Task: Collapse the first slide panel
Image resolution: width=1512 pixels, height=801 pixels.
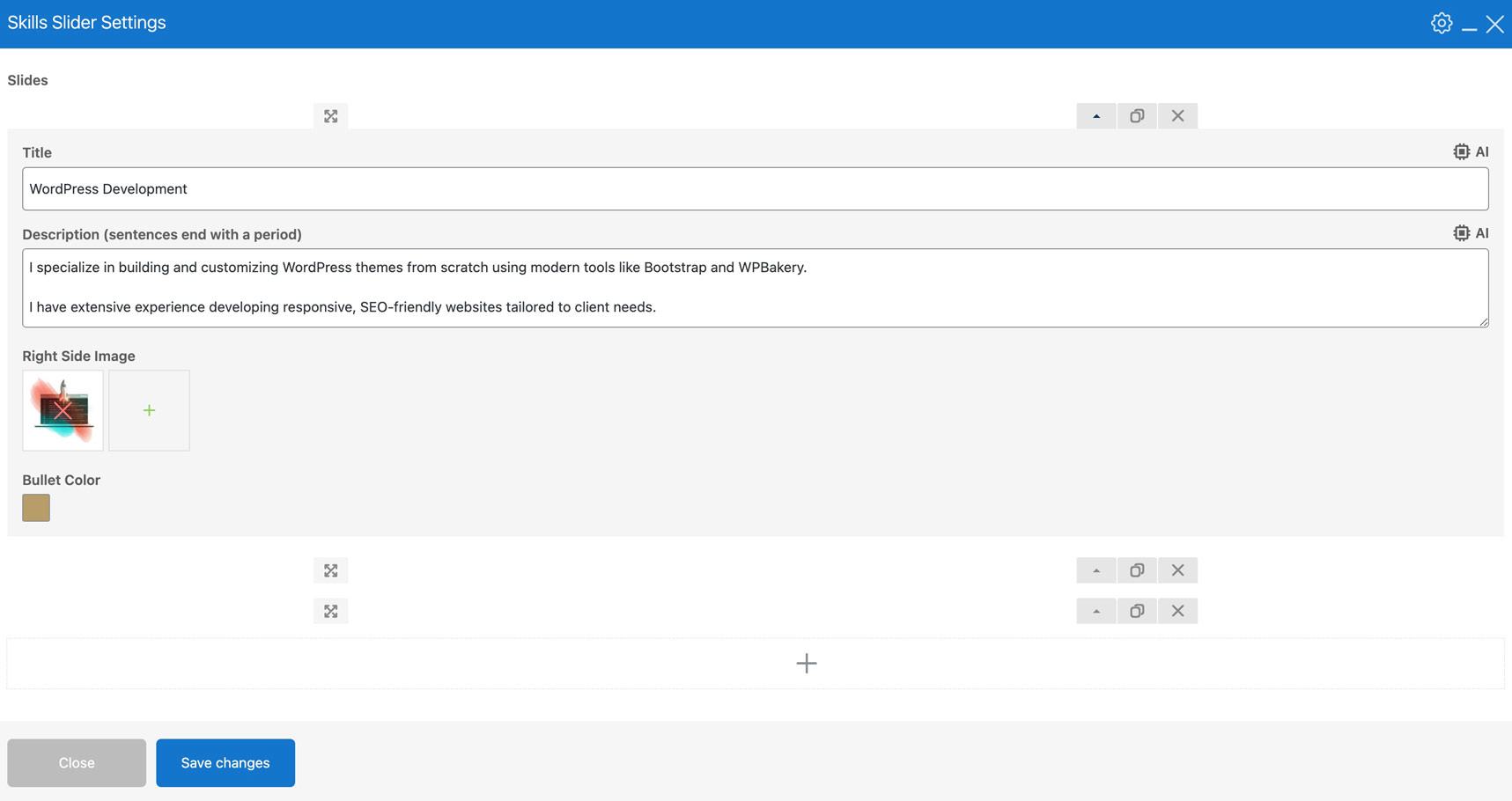Action: (x=1096, y=116)
